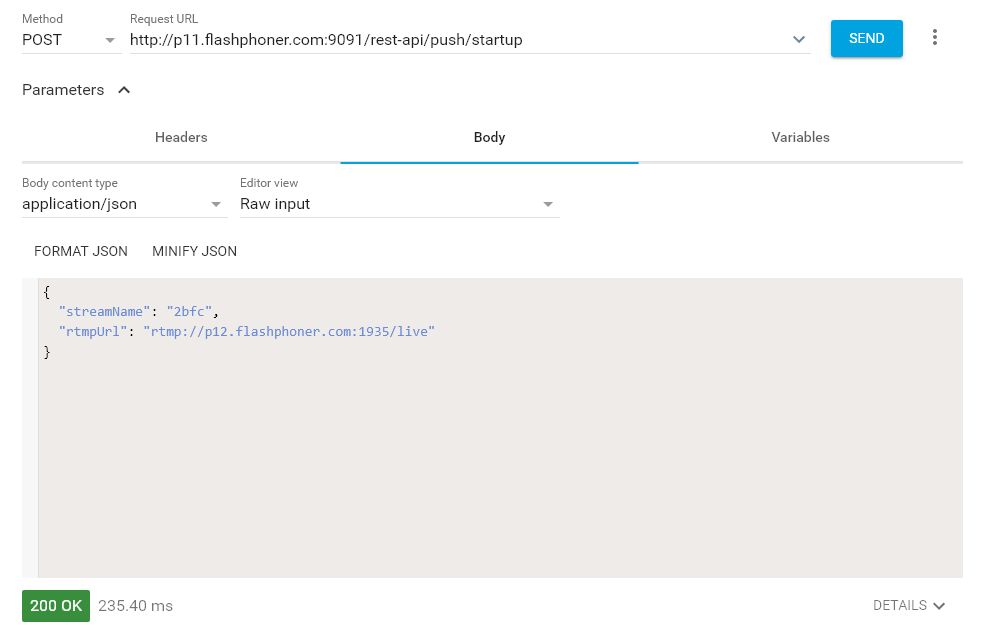
Task: Collapse the Parameters section
Action: pos(124,90)
